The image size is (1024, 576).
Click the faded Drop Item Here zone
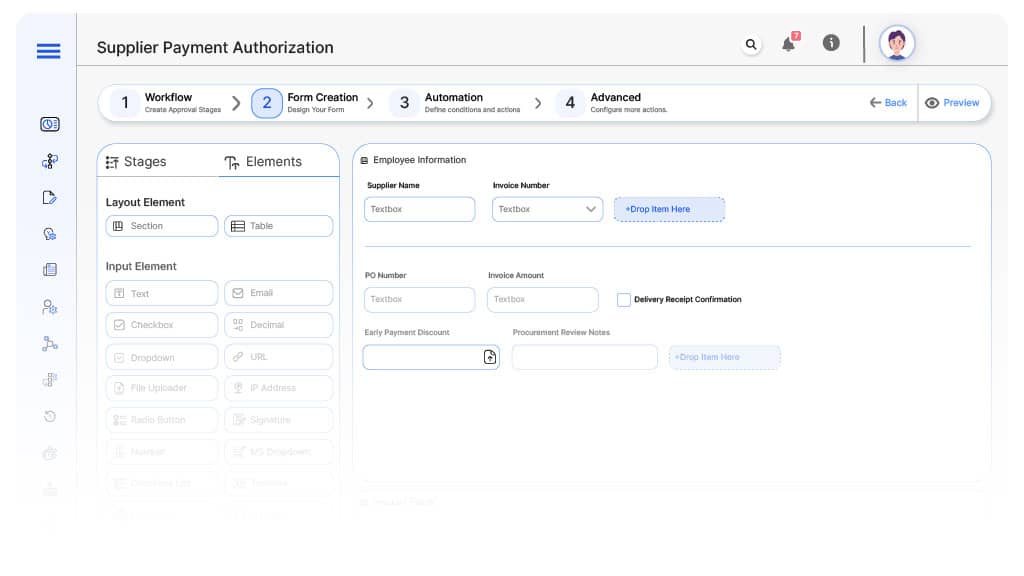[x=724, y=357]
